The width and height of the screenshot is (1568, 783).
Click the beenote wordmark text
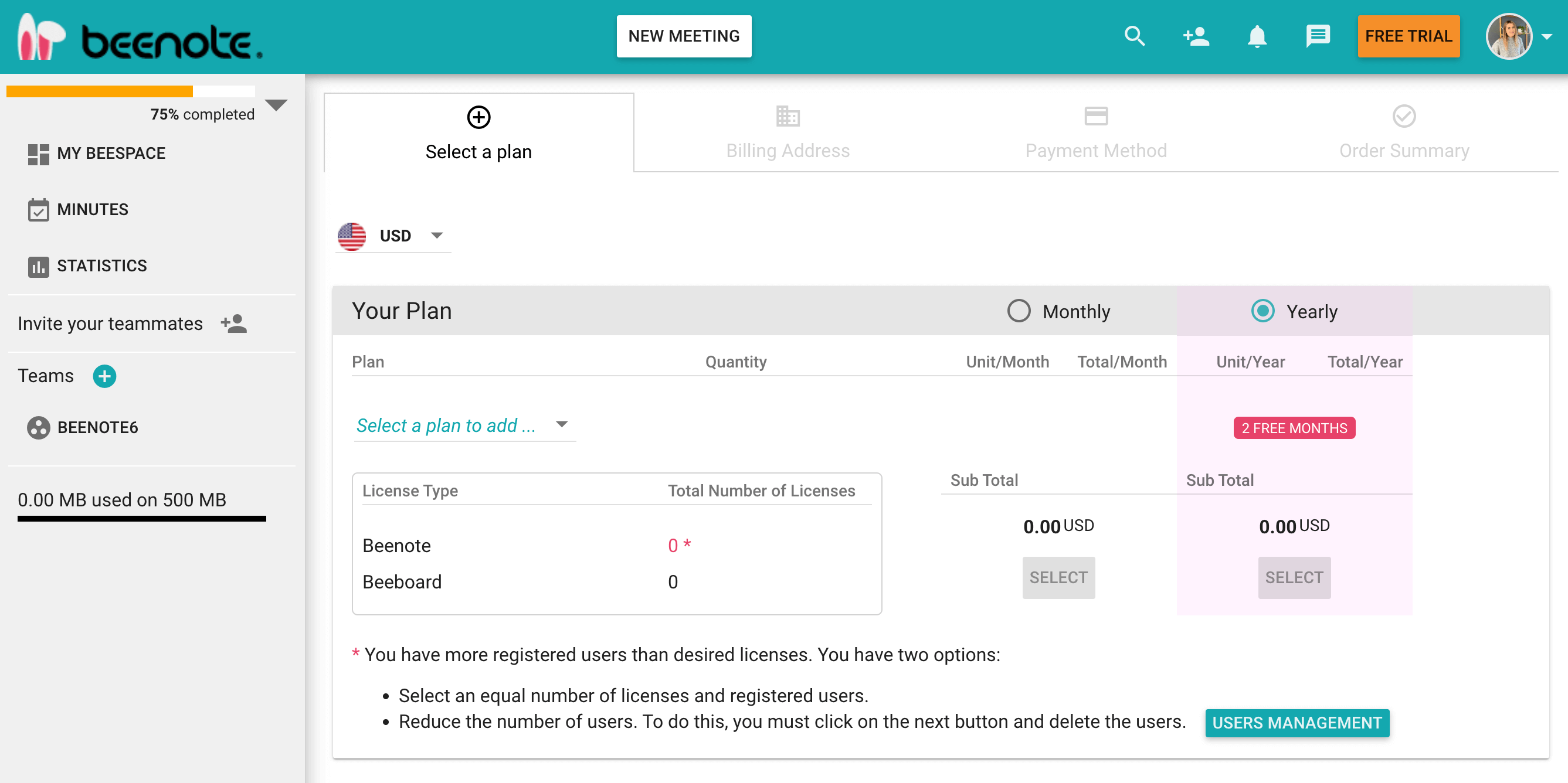pos(172,42)
